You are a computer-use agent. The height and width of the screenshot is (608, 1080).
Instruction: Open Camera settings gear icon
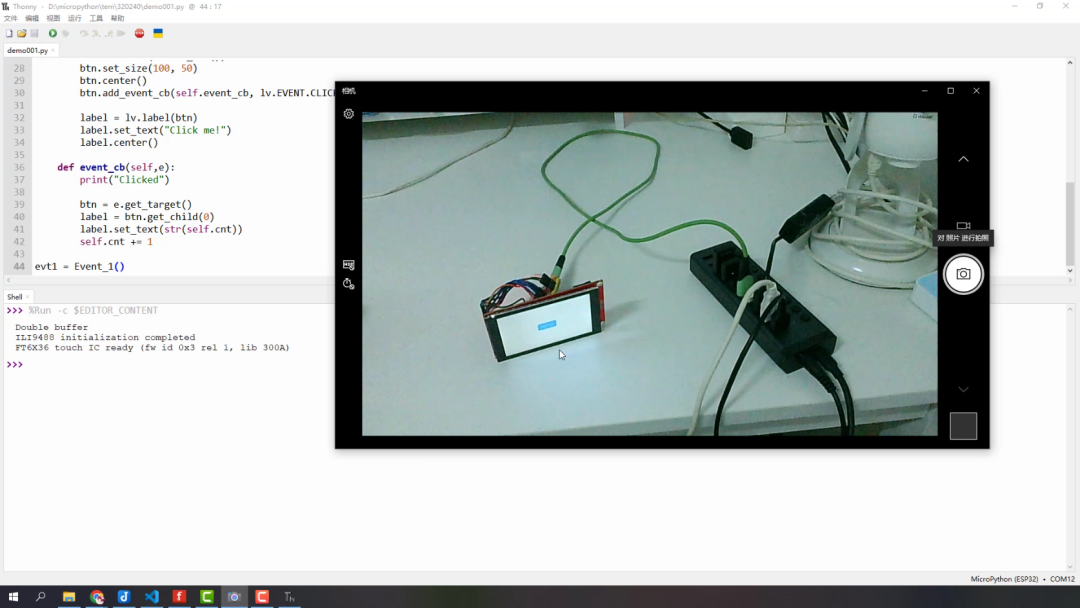pyautogui.click(x=348, y=114)
